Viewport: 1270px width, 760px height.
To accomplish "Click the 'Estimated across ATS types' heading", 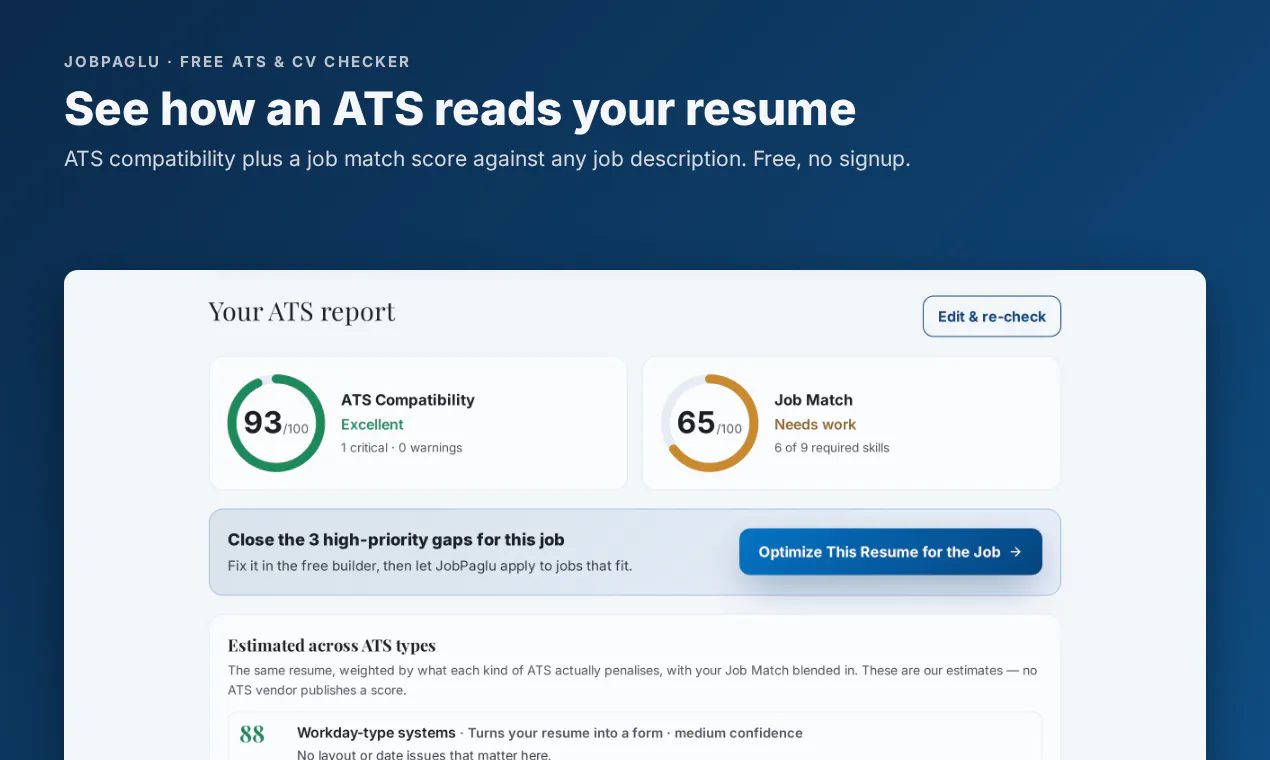I will click(x=332, y=645).
